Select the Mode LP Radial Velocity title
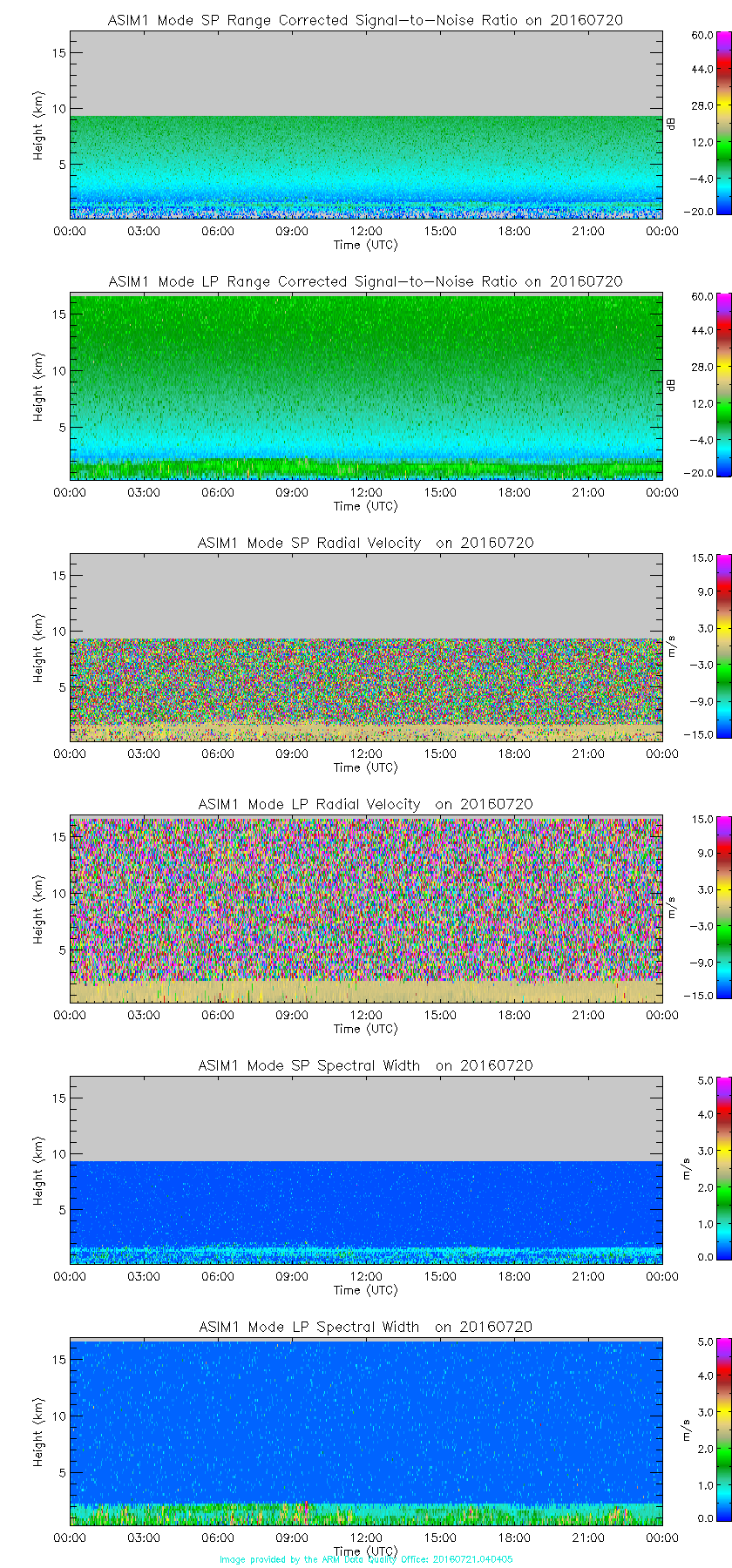Screen dimensions: 732x1568 coord(365,804)
